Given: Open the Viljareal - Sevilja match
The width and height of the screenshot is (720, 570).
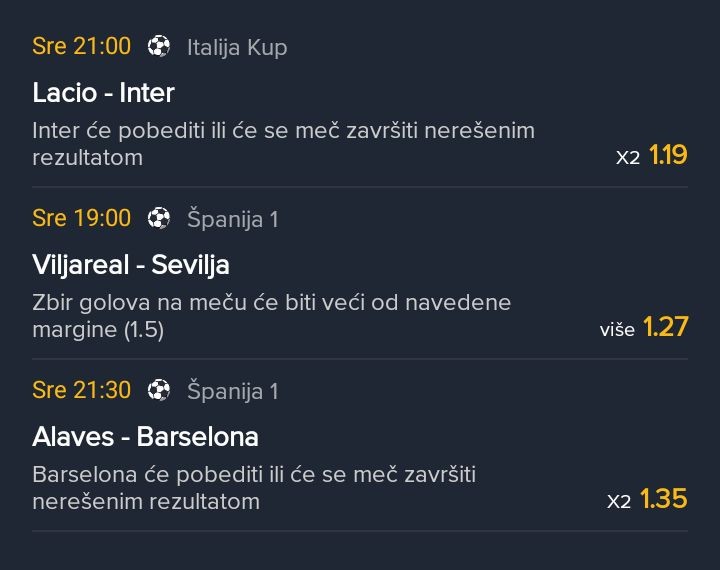Looking at the screenshot, I should point(131,265).
